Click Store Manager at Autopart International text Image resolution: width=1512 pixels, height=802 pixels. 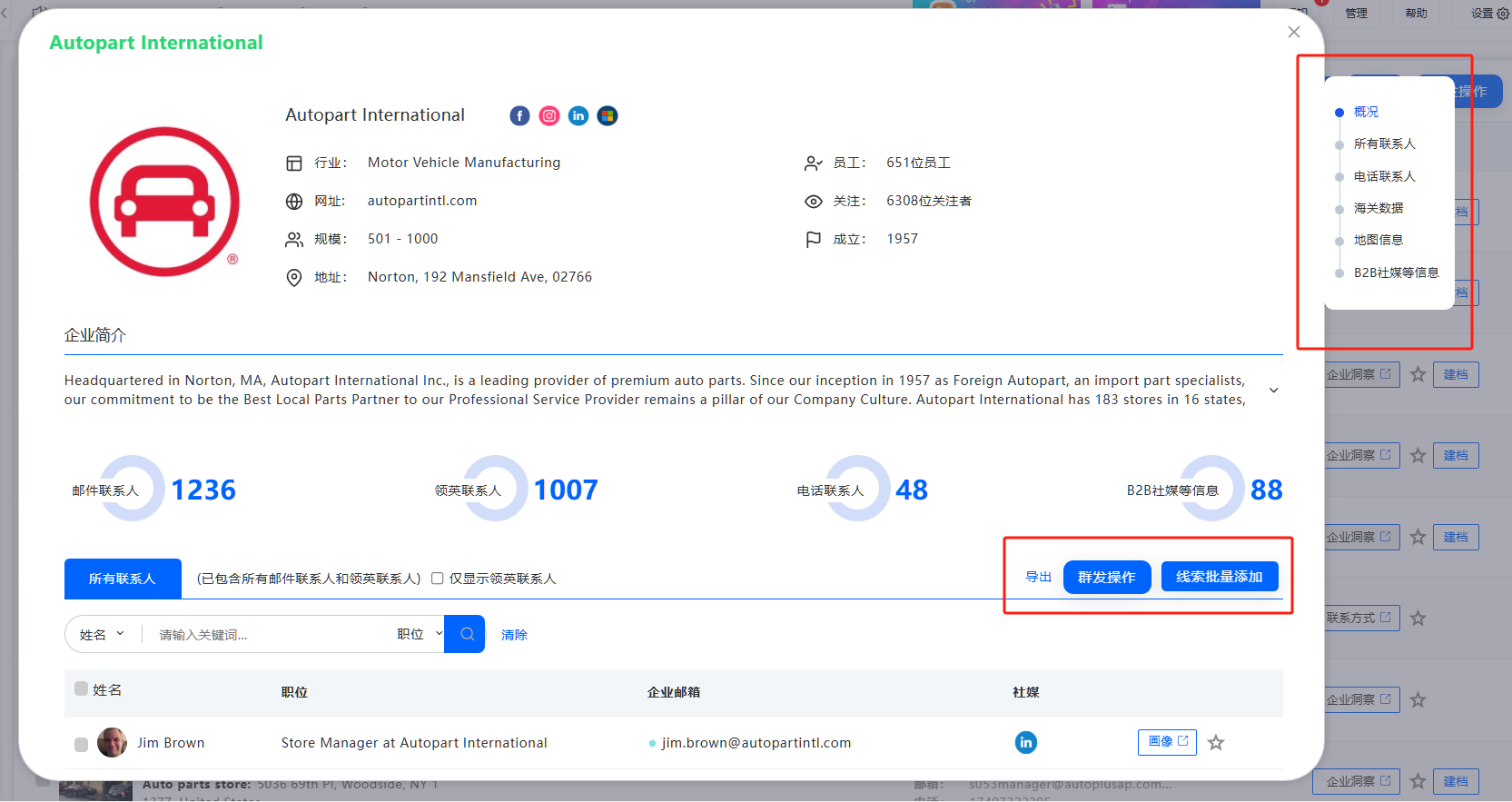point(414,743)
